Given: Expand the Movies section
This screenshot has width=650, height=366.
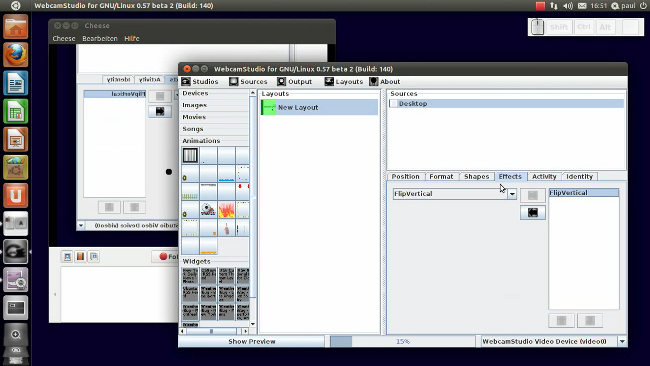Looking at the screenshot, I should [215, 117].
